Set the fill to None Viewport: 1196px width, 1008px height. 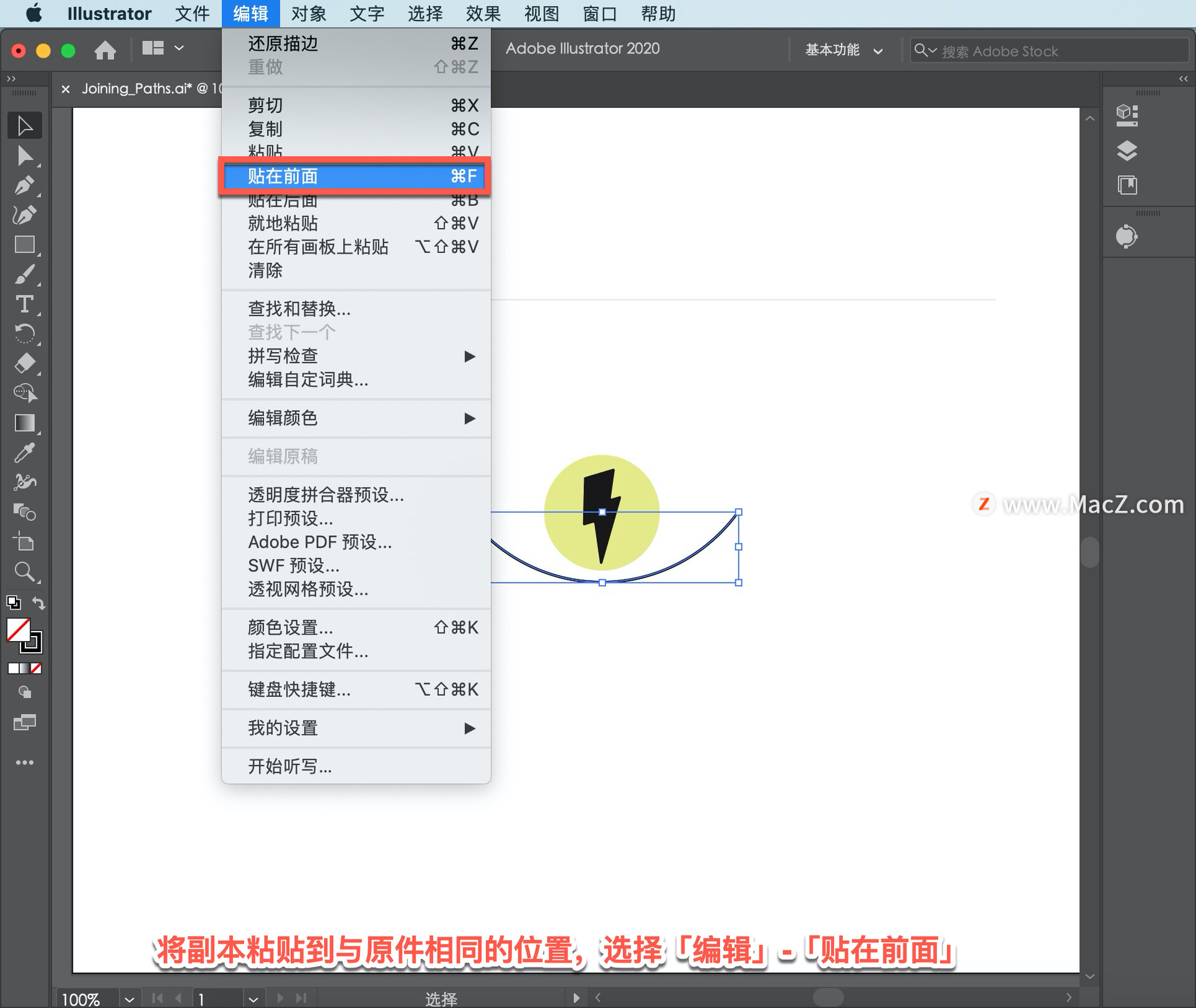36,668
